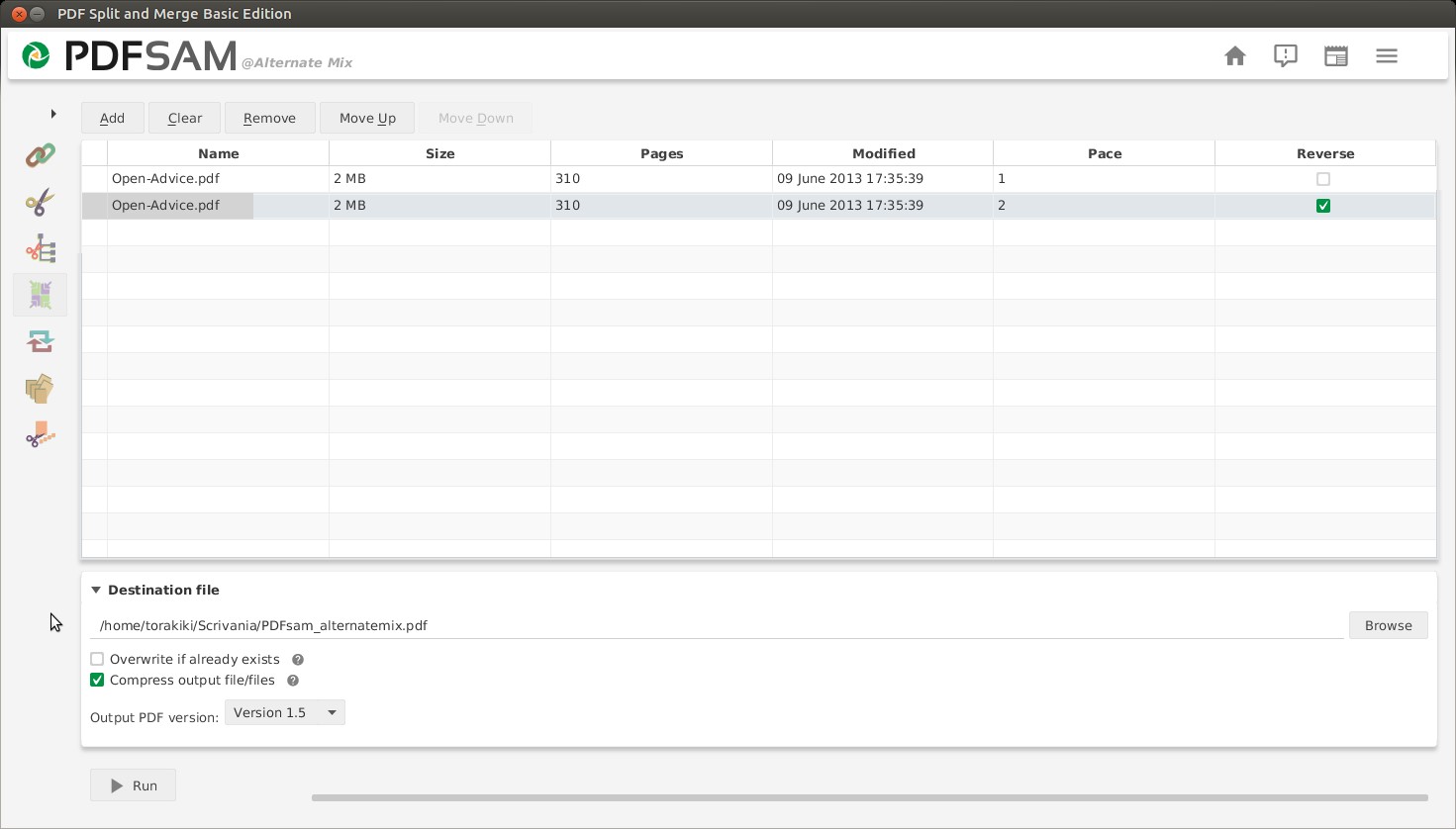The image size is (1456, 829).
Task: Move the selected file up
Action: point(367,118)
